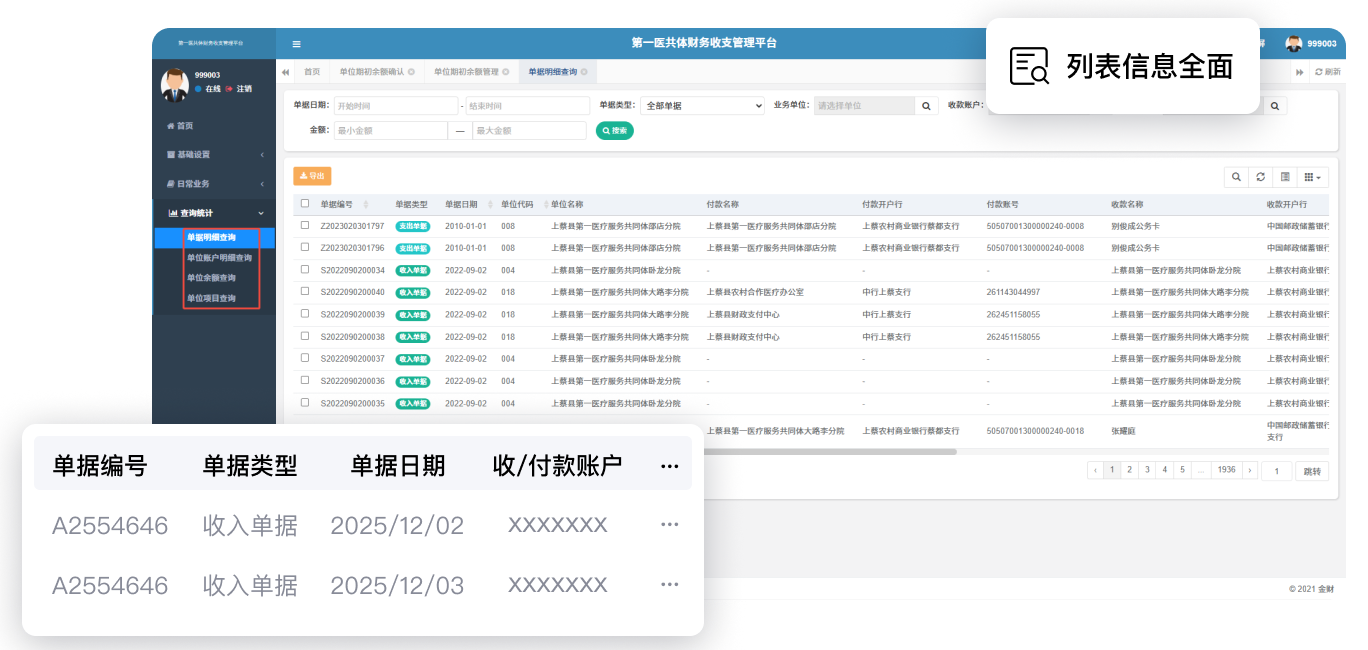Switch to the 首页 tab
The image size is (1368, 650).
click(312, 72)
